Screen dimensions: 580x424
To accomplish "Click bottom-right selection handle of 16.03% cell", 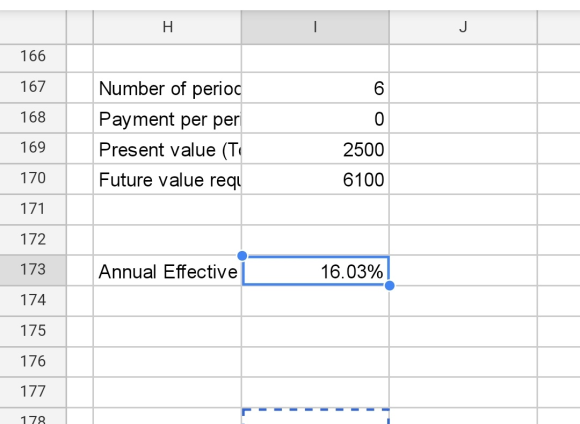I will 390,286.
